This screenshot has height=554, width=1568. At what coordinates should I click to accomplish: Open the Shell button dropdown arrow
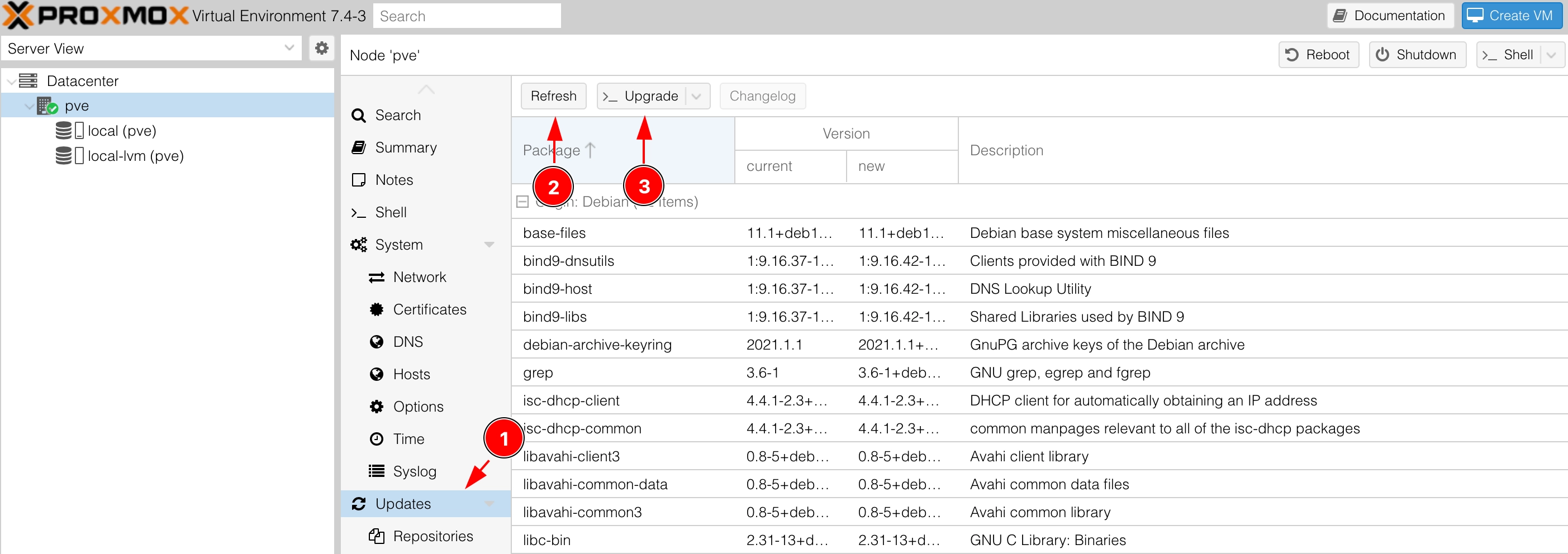point(1552,55)
